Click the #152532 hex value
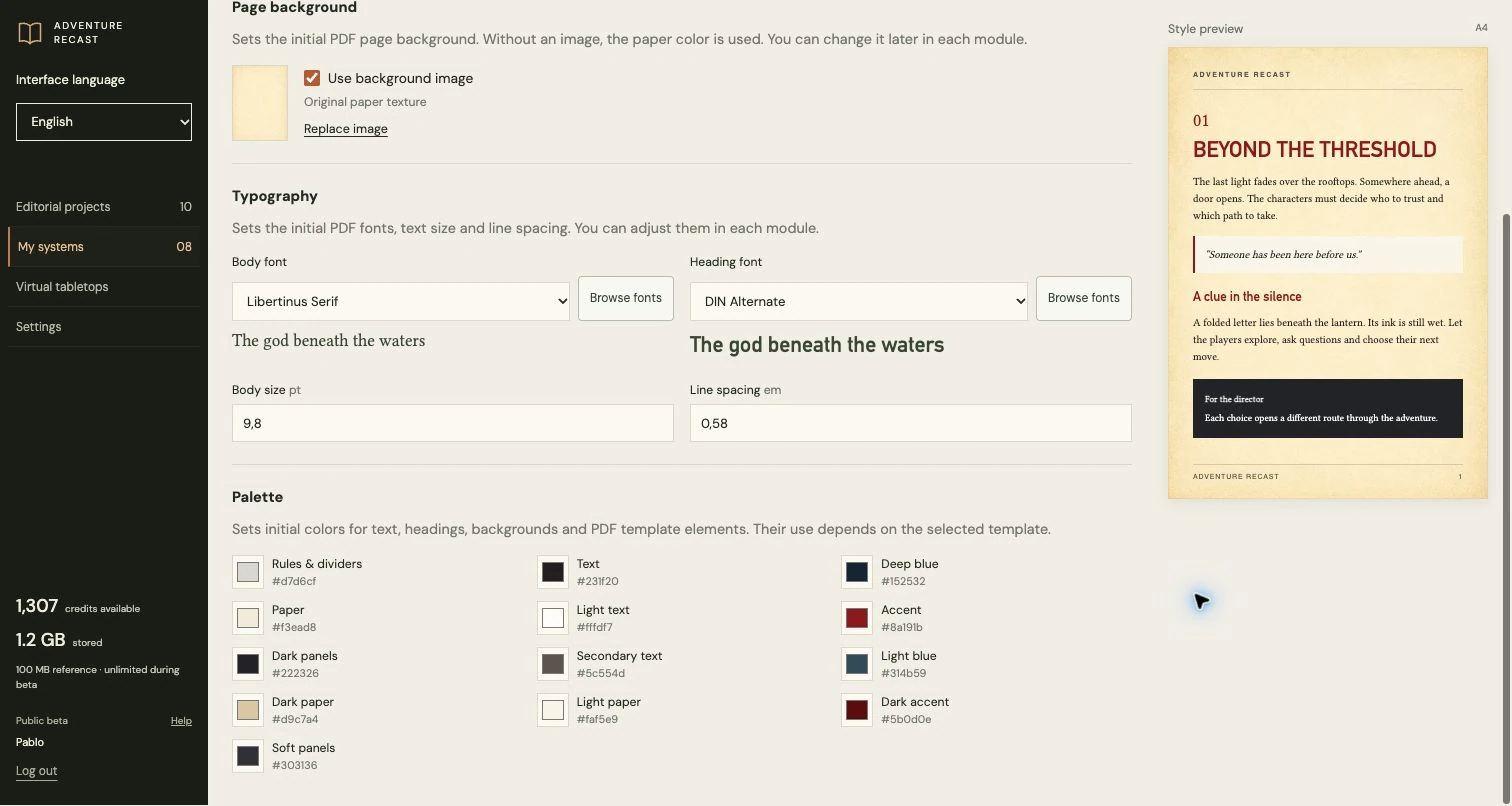This screenshot has width=1512, height=806. 903,581
